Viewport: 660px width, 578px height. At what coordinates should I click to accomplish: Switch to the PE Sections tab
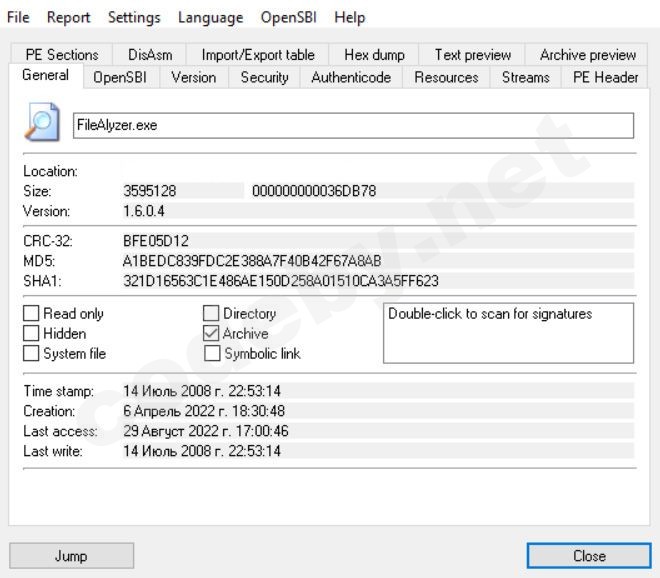(62, 55)
